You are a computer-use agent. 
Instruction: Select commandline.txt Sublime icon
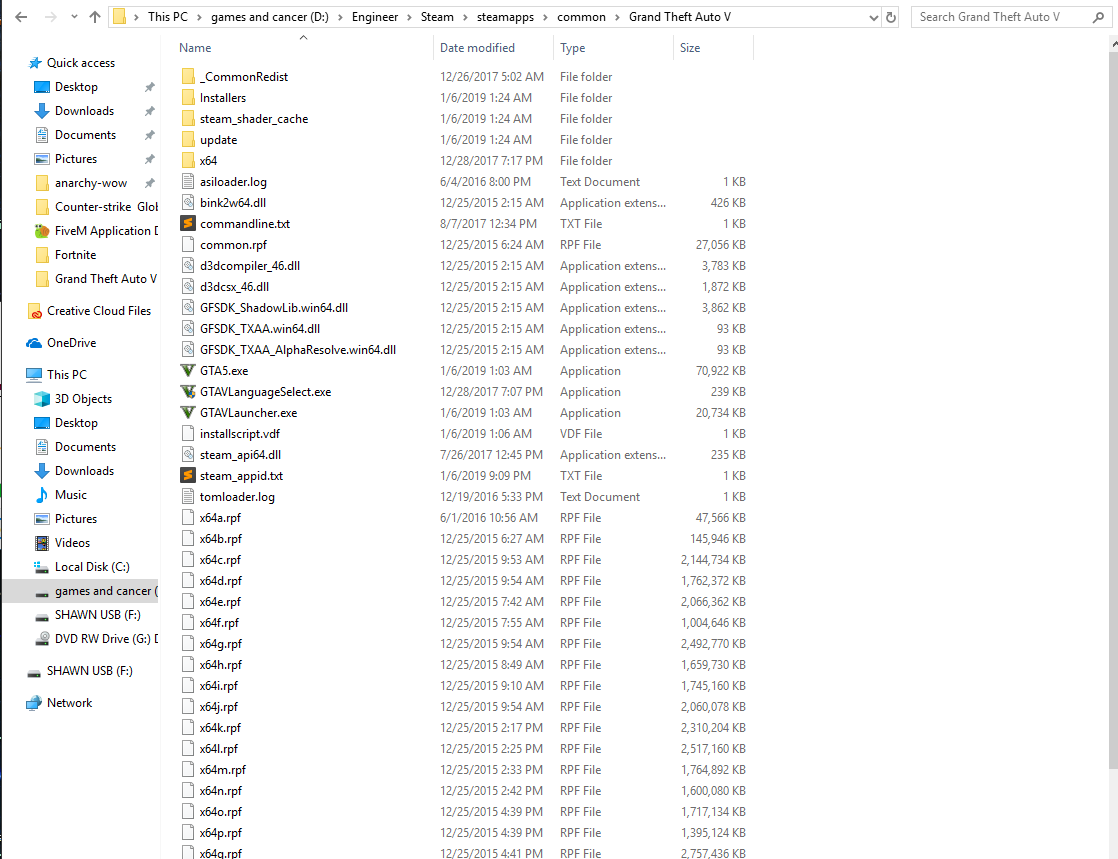click(188, 223)
